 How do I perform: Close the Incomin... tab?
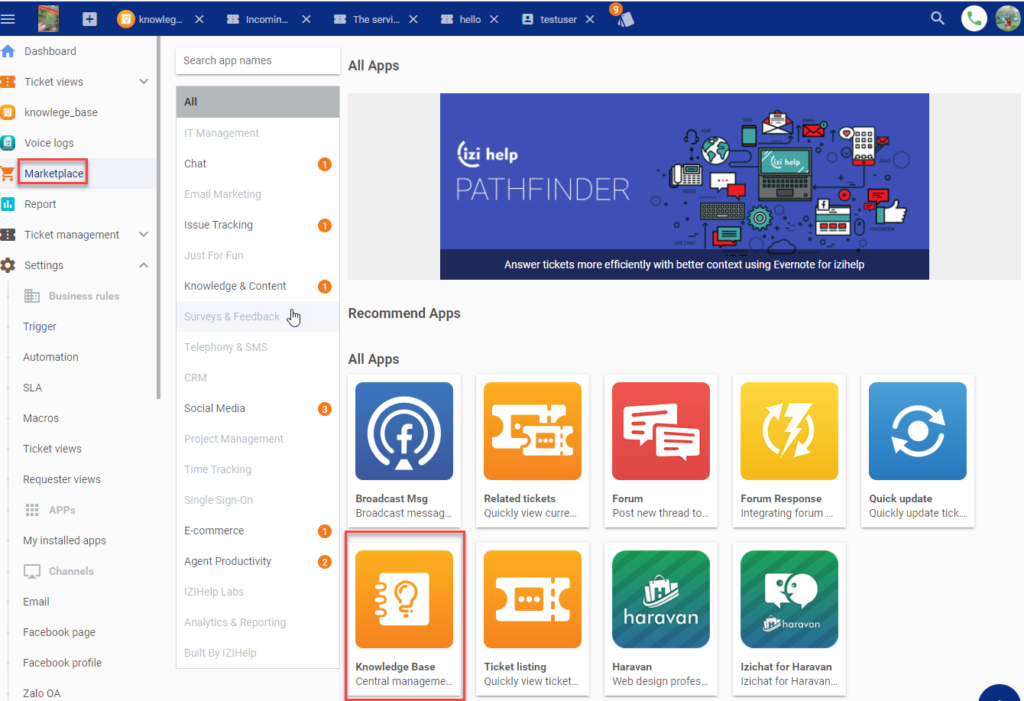coord(306,19)
